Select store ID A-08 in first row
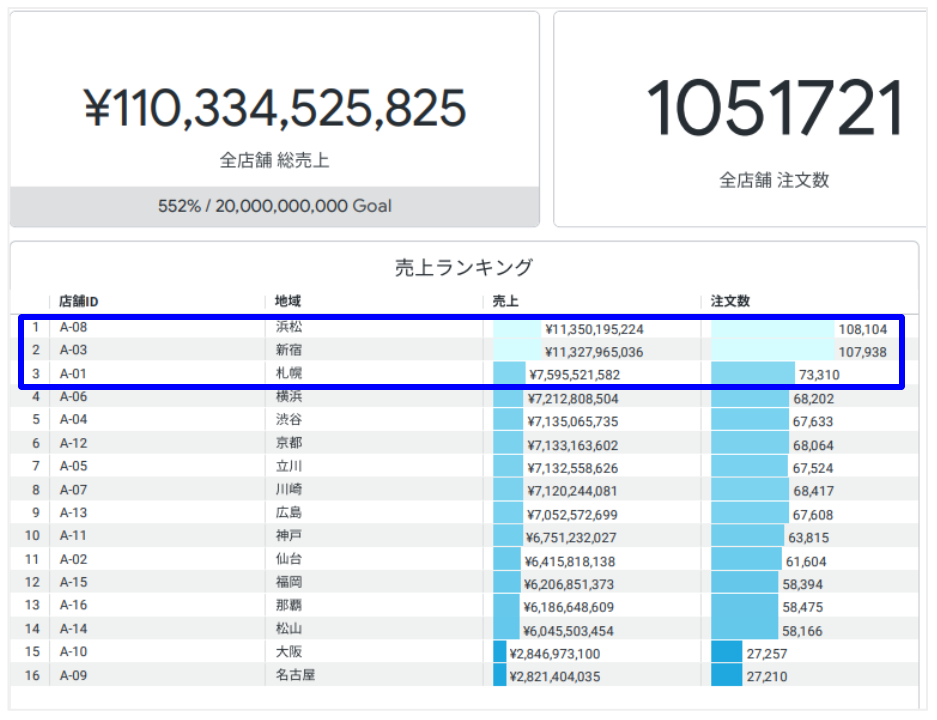Screen dimensions: 937x720 tap(74, 328)
